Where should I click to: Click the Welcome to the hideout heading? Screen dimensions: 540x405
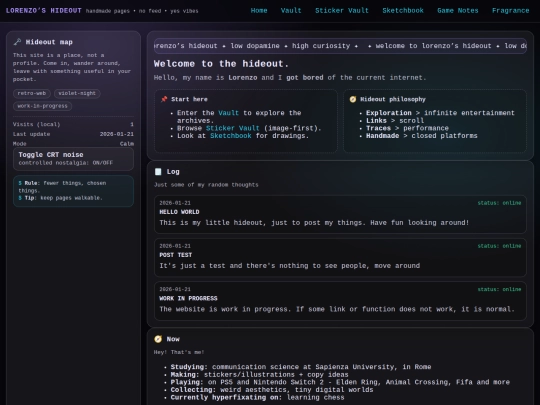click(x=221, y=64)
